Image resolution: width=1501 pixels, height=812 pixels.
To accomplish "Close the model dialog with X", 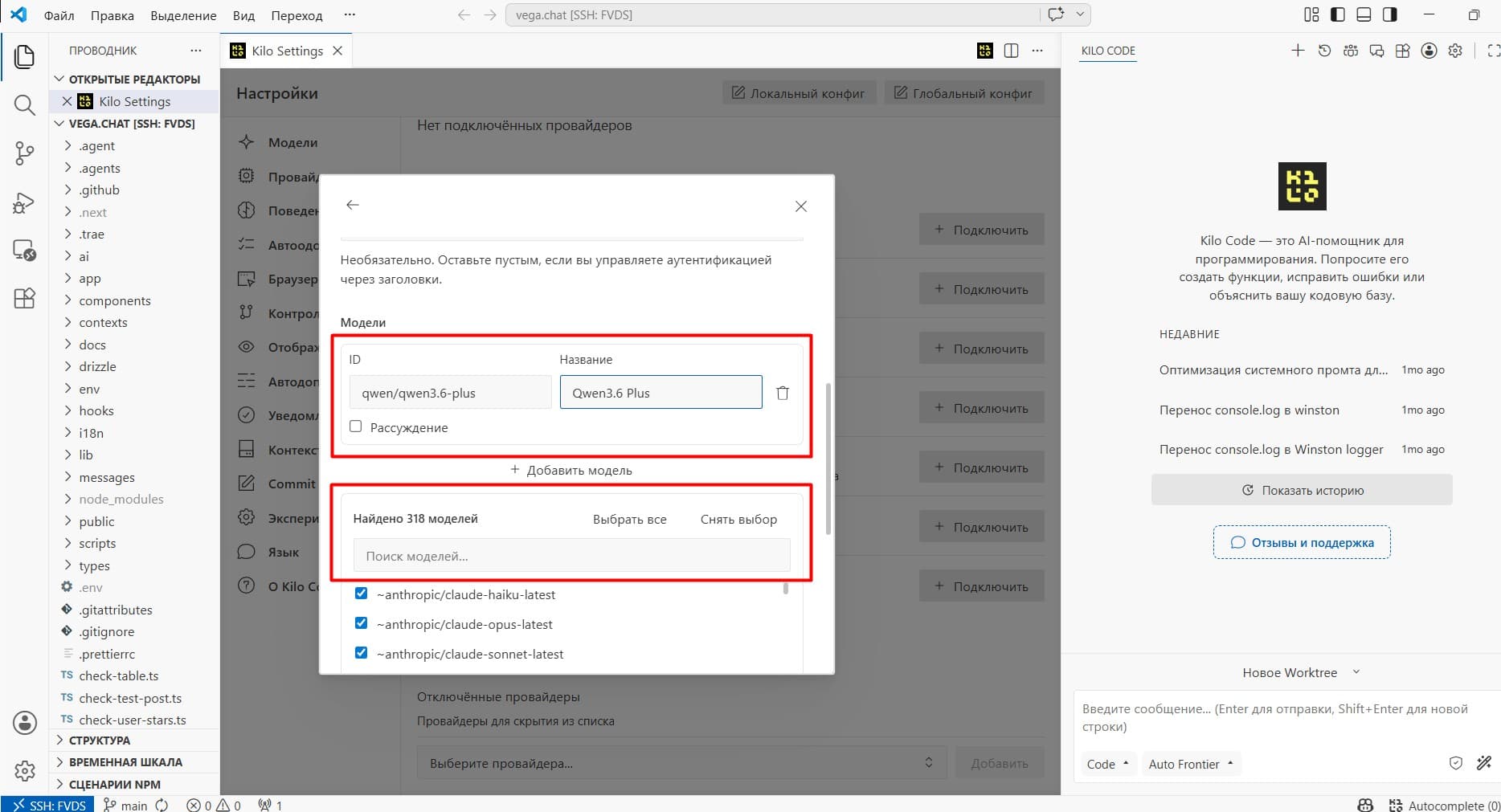I will coord(801,206).
